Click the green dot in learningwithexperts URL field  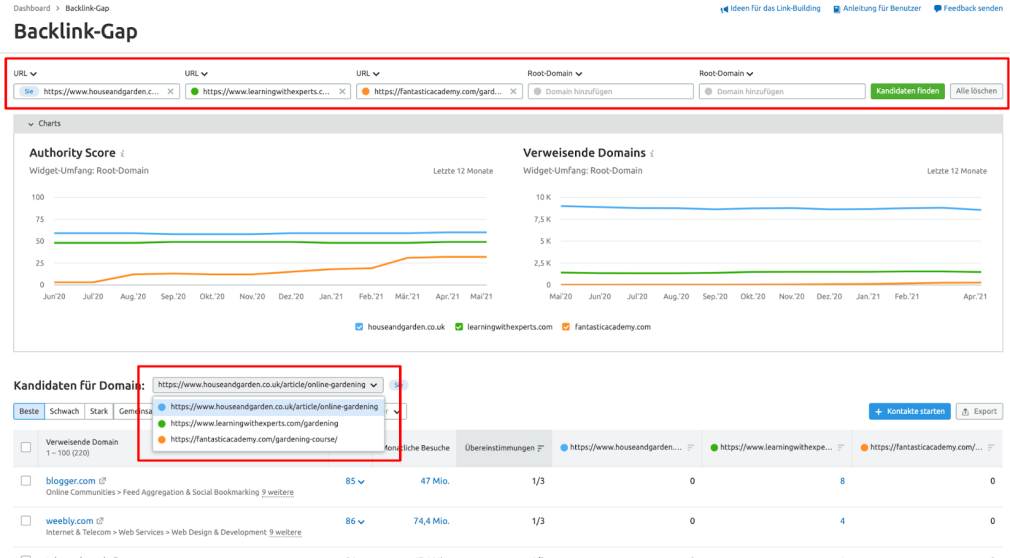point(195,91)
